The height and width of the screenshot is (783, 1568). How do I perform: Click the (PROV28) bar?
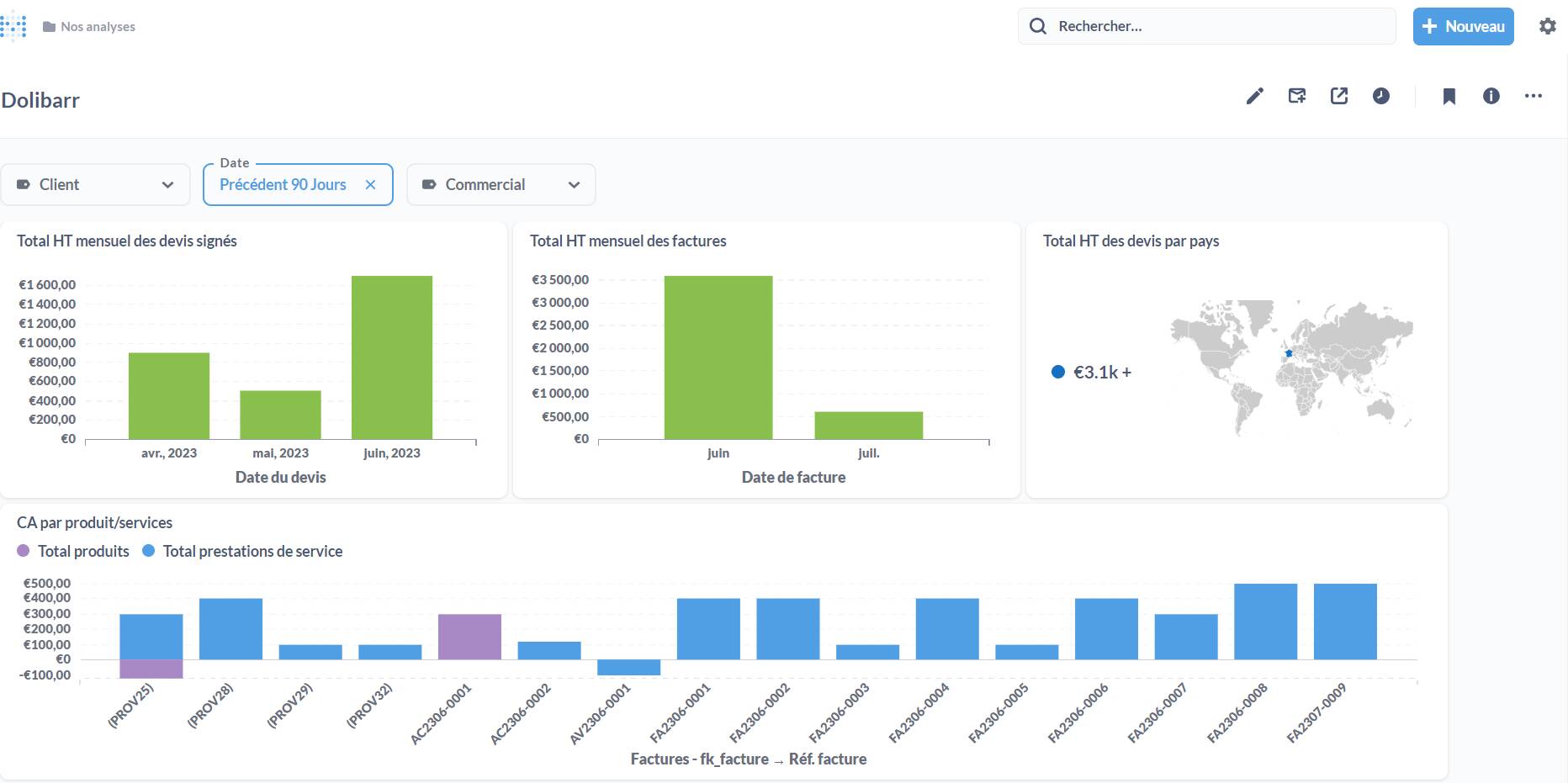click(x=230, y=629)
